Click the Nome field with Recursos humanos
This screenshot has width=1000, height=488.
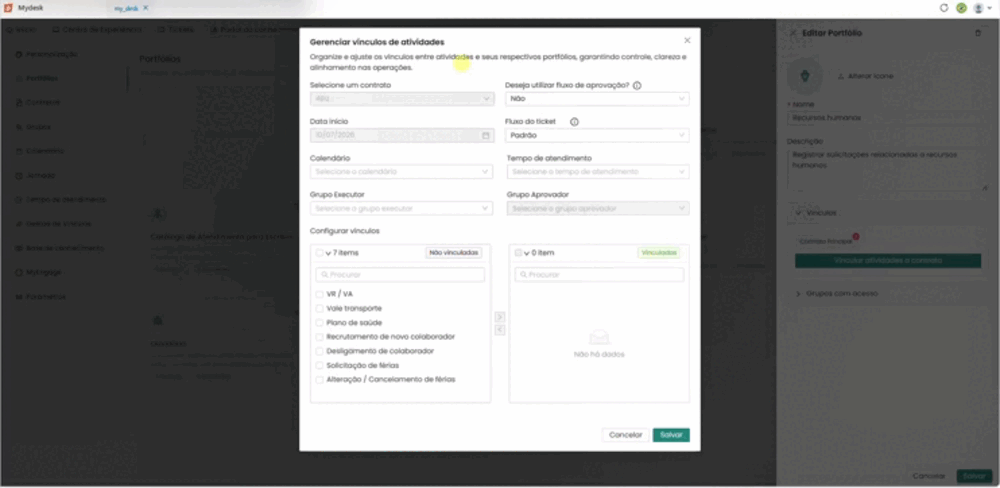[886, 118]
